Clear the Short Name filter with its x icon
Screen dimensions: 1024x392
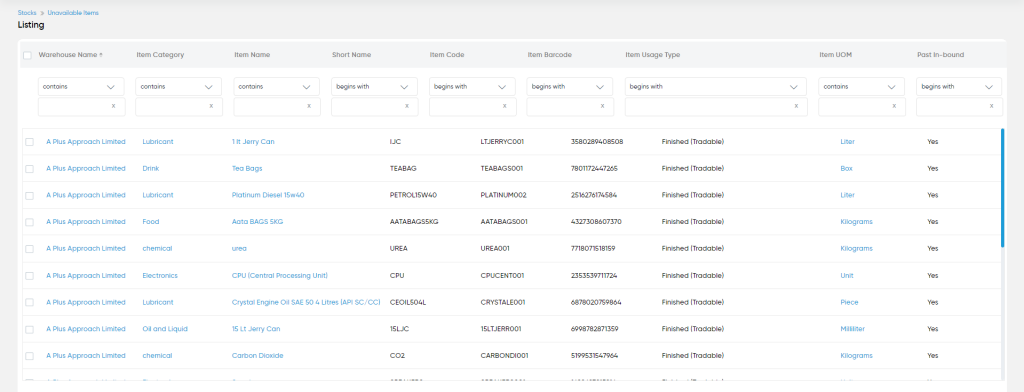tap(407, 106)
